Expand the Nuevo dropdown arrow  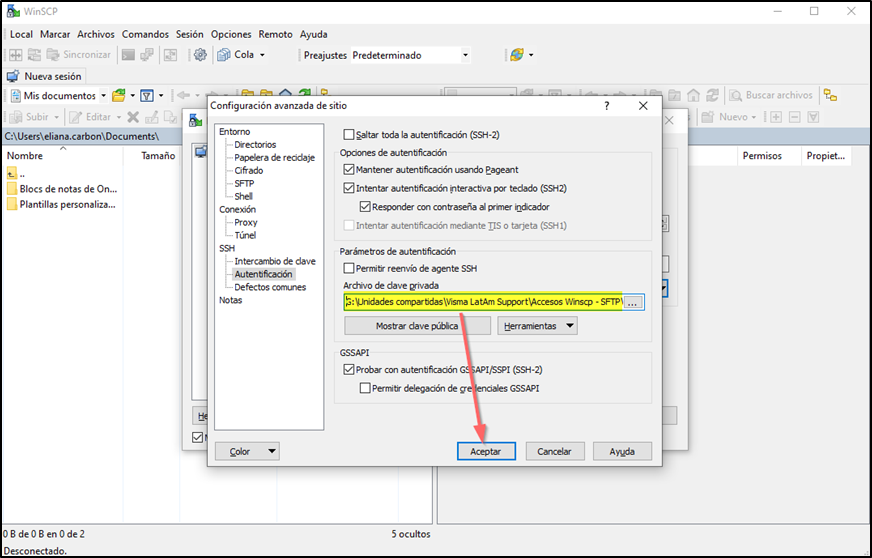coord(754,117)
